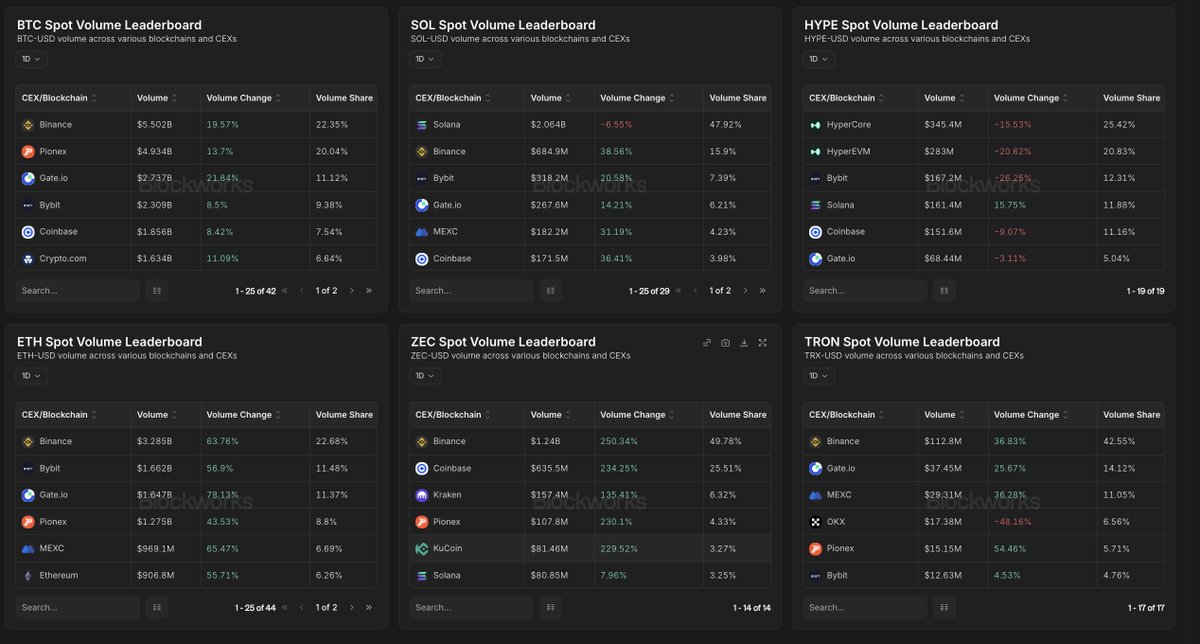This screenshot has height=644, width=1200.
Task: Go to next page in SOL leaderboard
Action: click(x=745, y=291)
